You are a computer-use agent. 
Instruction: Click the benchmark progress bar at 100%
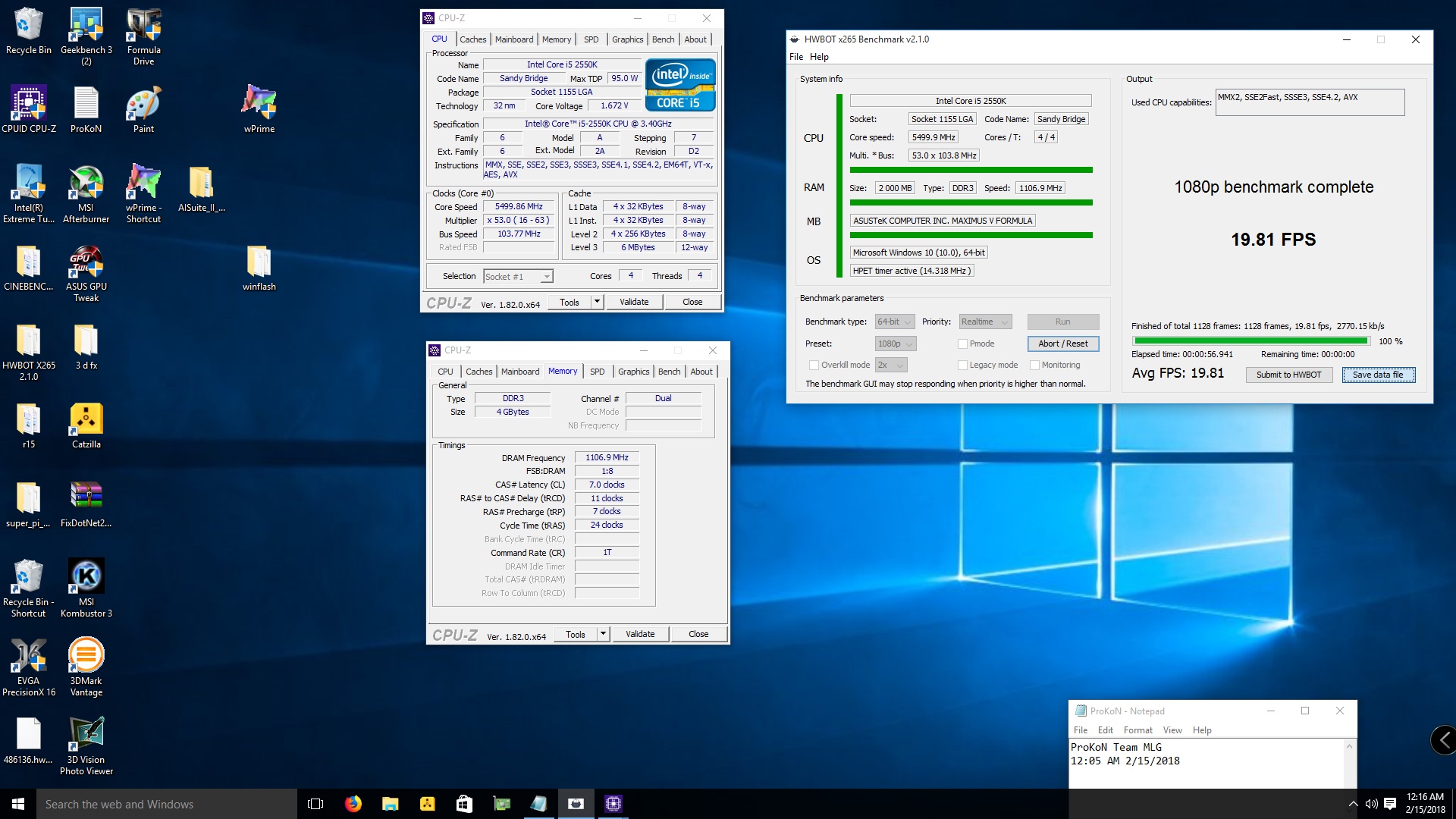[x=1251, y=341]
